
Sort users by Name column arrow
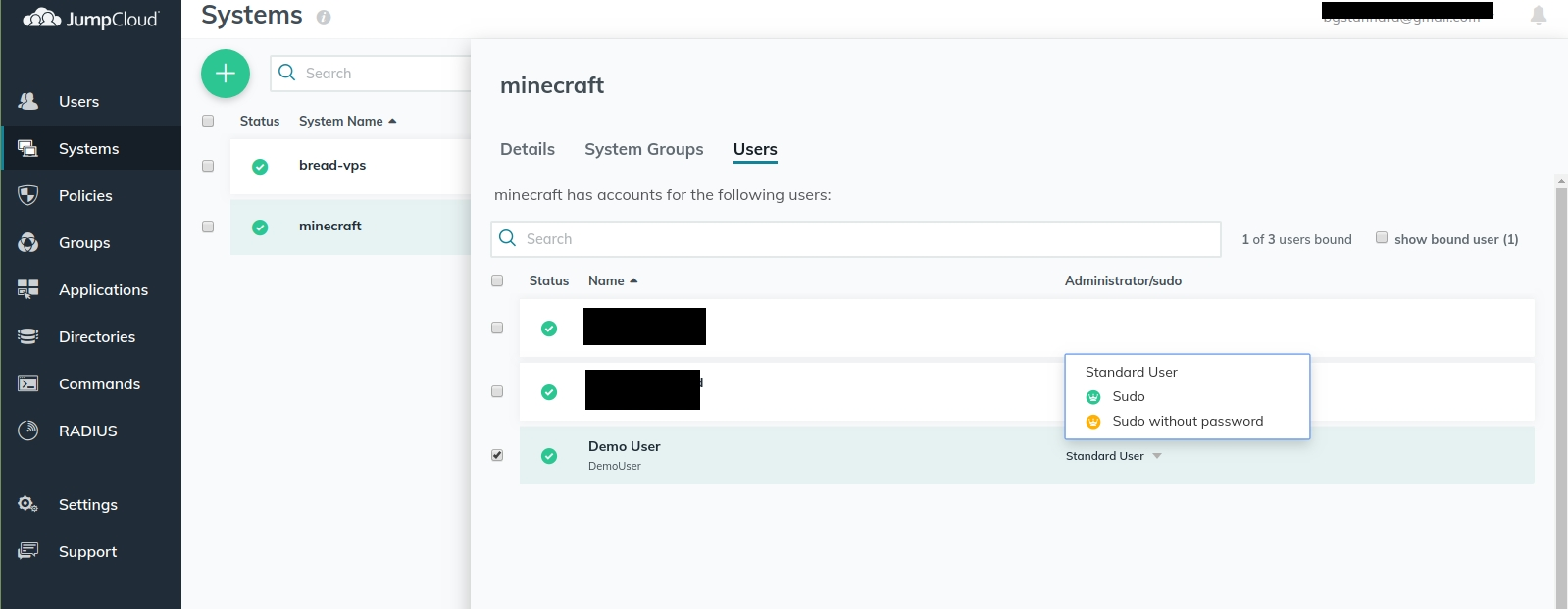point(634,281)
